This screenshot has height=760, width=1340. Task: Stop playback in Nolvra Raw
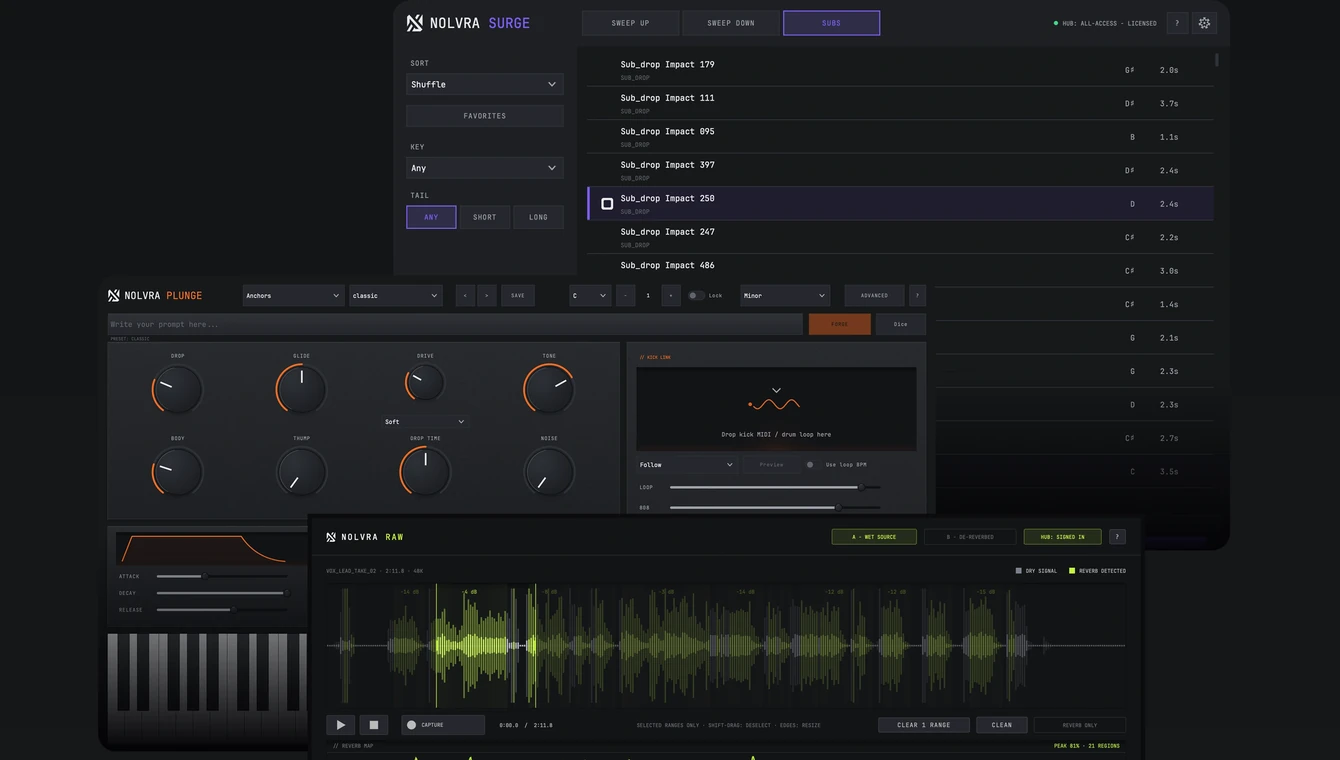pos(374,725)
